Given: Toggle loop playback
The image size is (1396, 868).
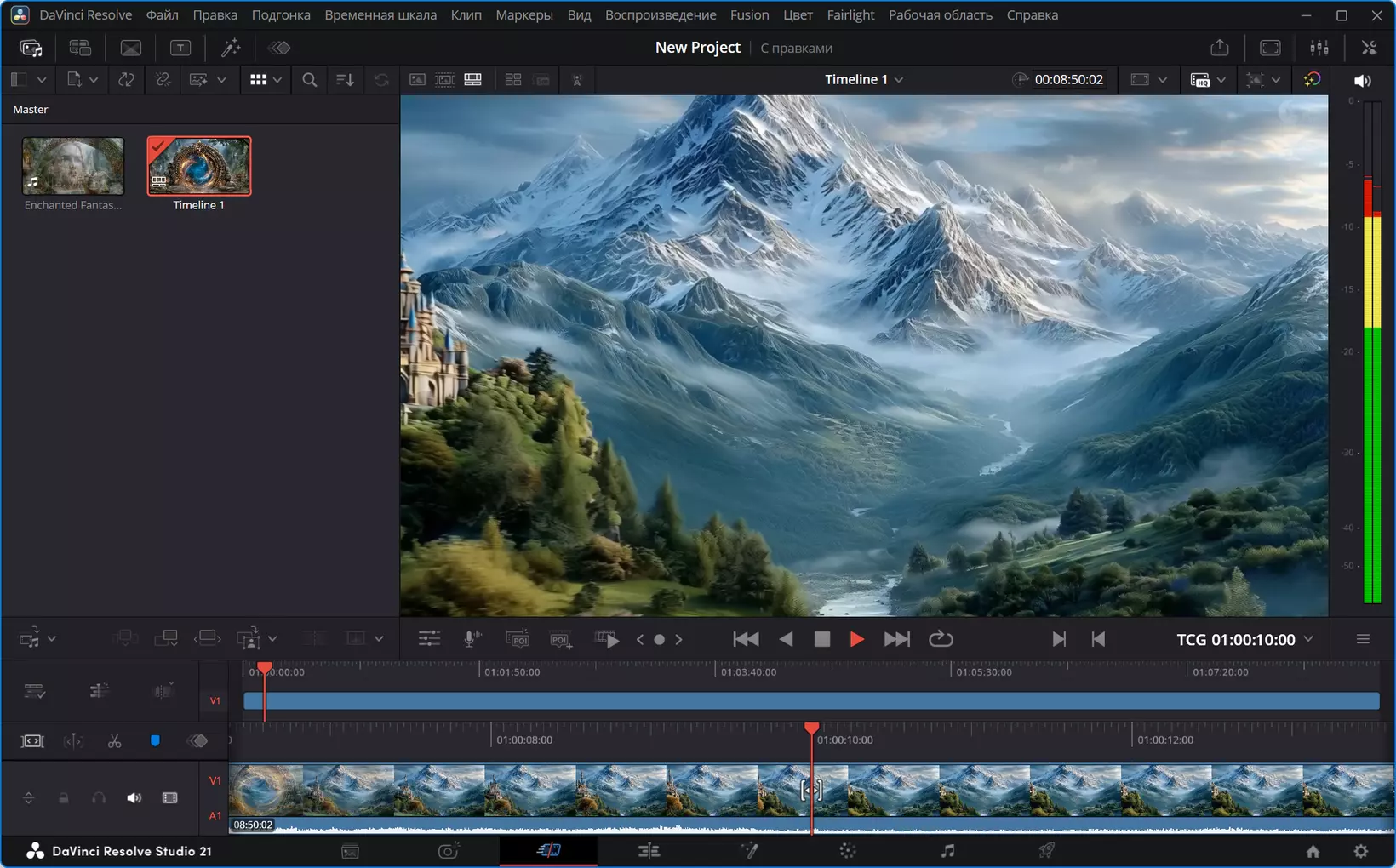Looking at the screenshot, I should pos(941,639).
